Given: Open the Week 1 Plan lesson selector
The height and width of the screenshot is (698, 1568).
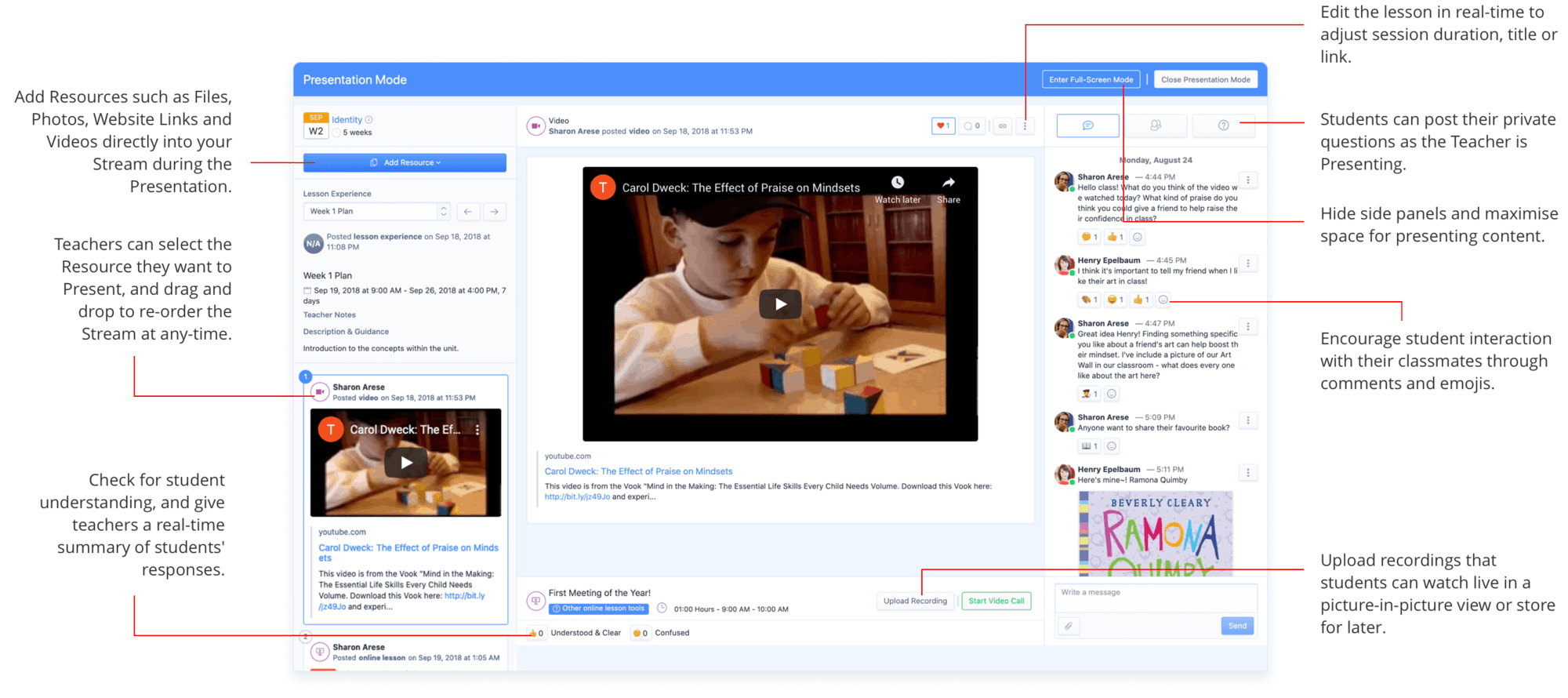Looking at the screenshot, I should [x=376, y=211].
